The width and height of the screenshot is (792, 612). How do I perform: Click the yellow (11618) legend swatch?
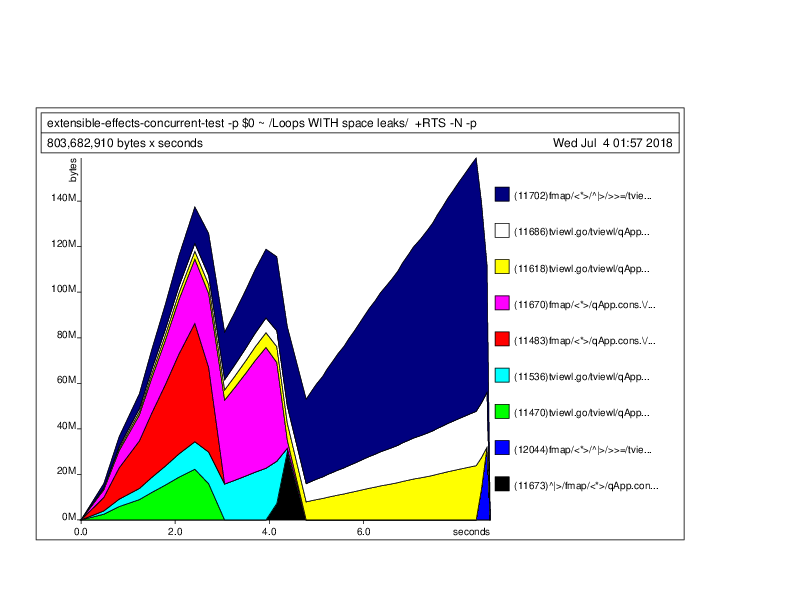[x=502, y=267]
